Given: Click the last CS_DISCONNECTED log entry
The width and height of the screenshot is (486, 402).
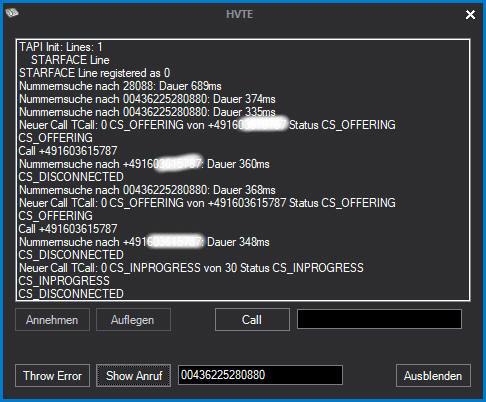Looking at the screenshot, I should pos(71,294).
